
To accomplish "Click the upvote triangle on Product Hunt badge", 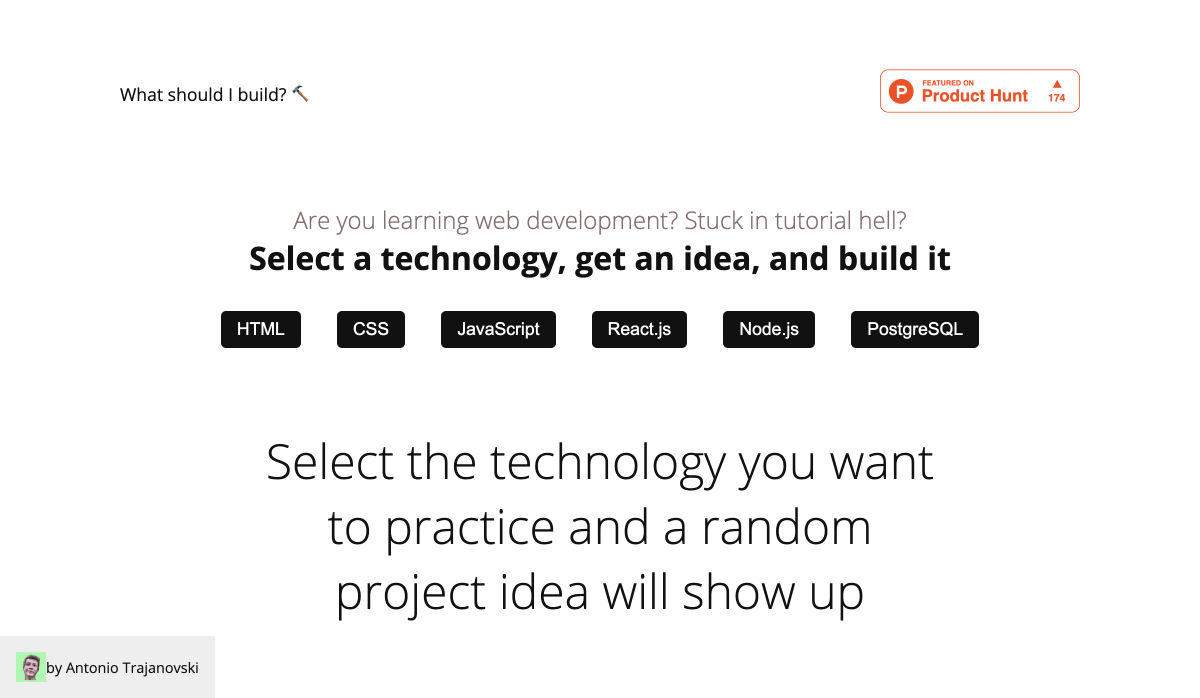I will point(1056,84).
